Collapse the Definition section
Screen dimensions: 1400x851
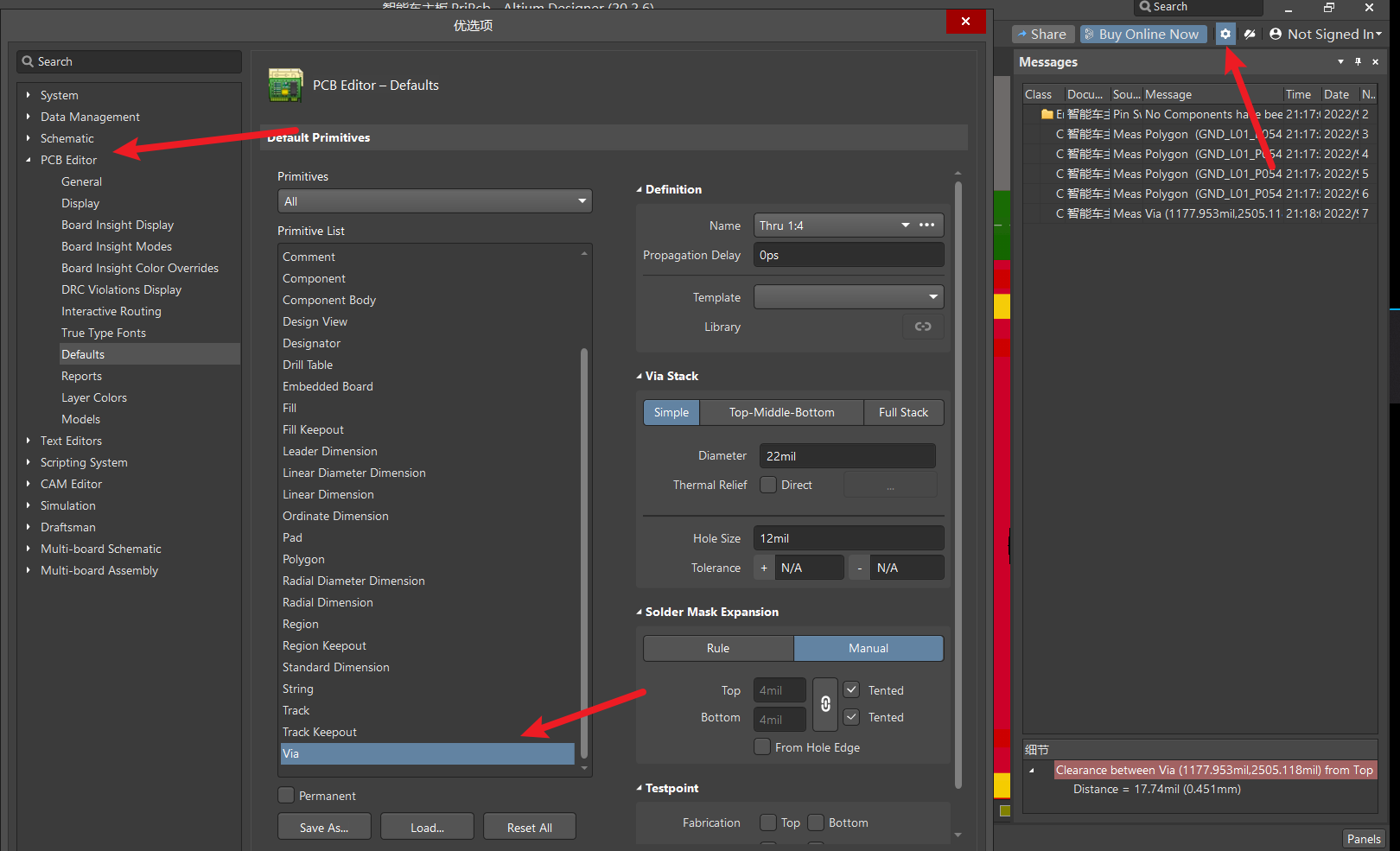[x=640, y=189]
